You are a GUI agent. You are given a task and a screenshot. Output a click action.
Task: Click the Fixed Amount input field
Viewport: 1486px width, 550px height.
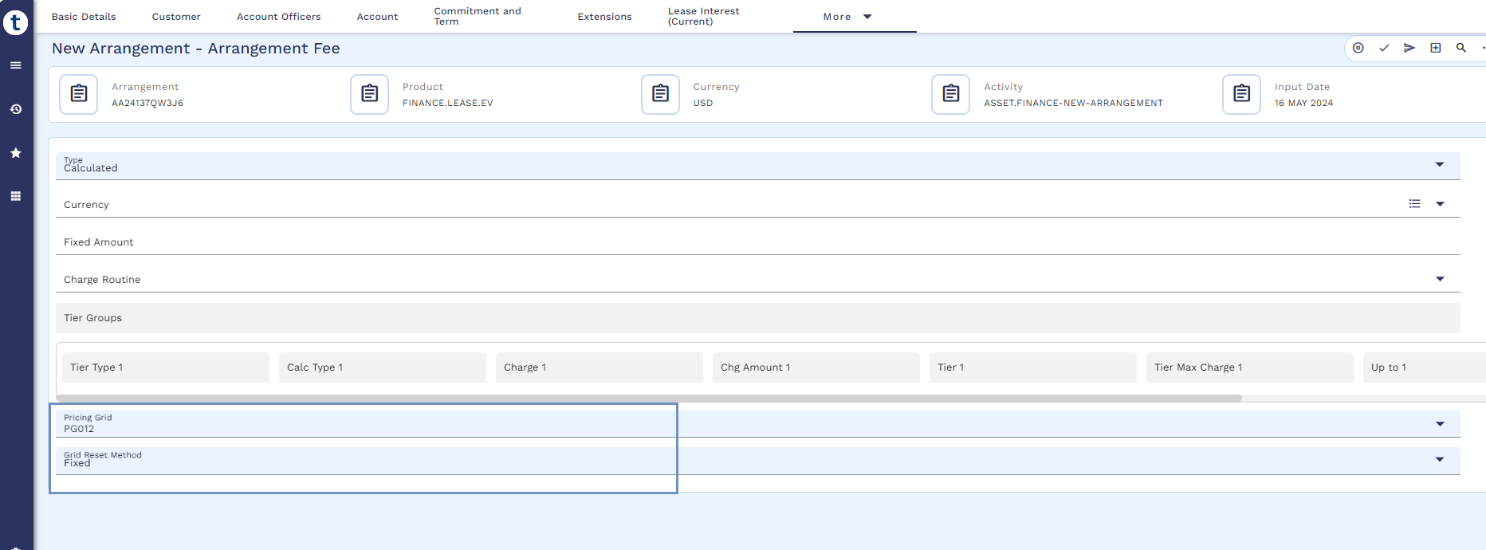[758, 241]
